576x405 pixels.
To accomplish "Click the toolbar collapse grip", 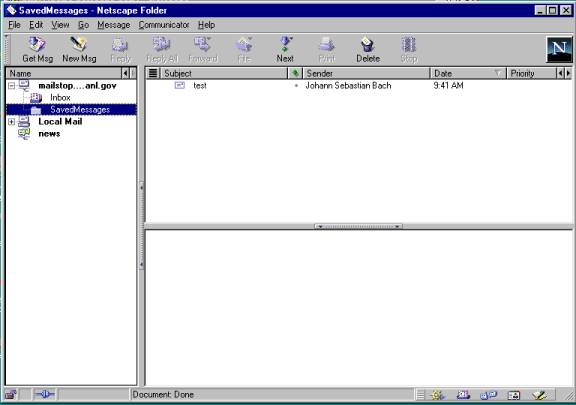I will tap(6, 50).
